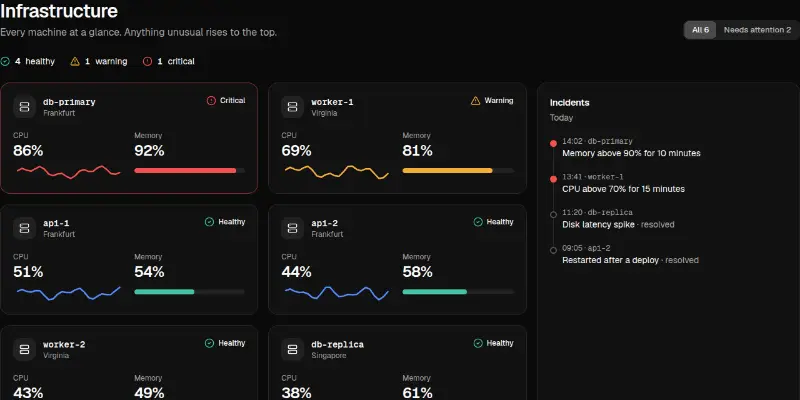Click the red dot for the 13:41 incident

coord(553,179)
